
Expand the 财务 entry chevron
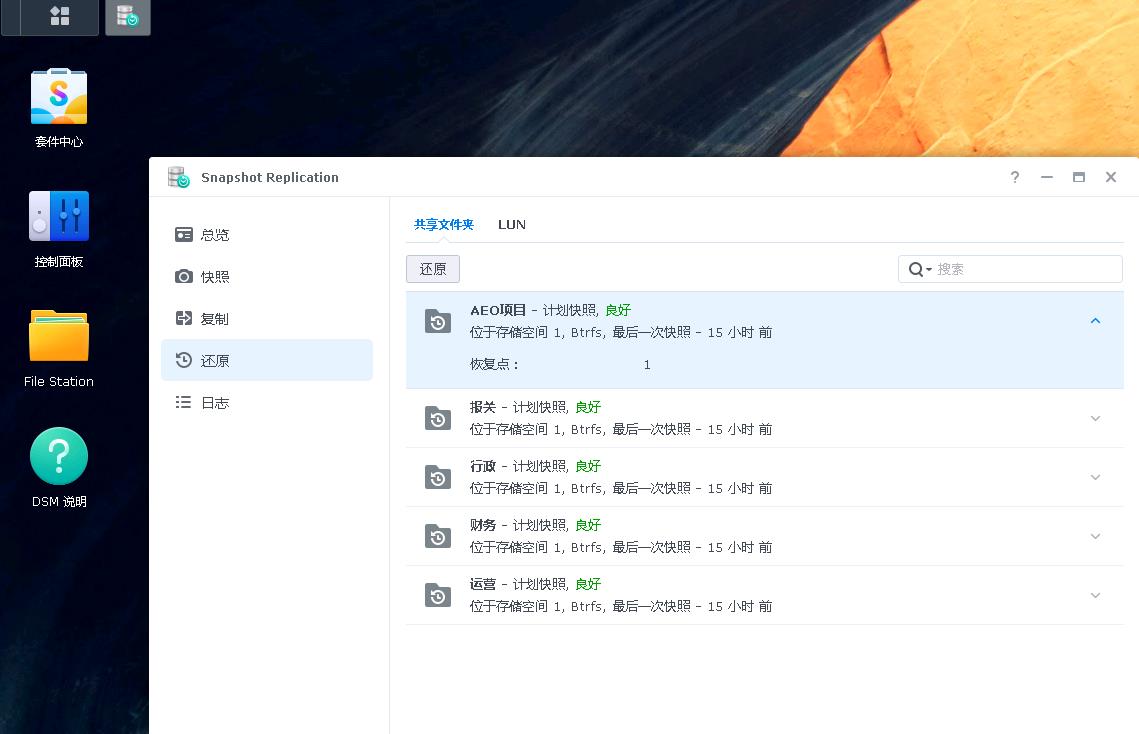1095,536
